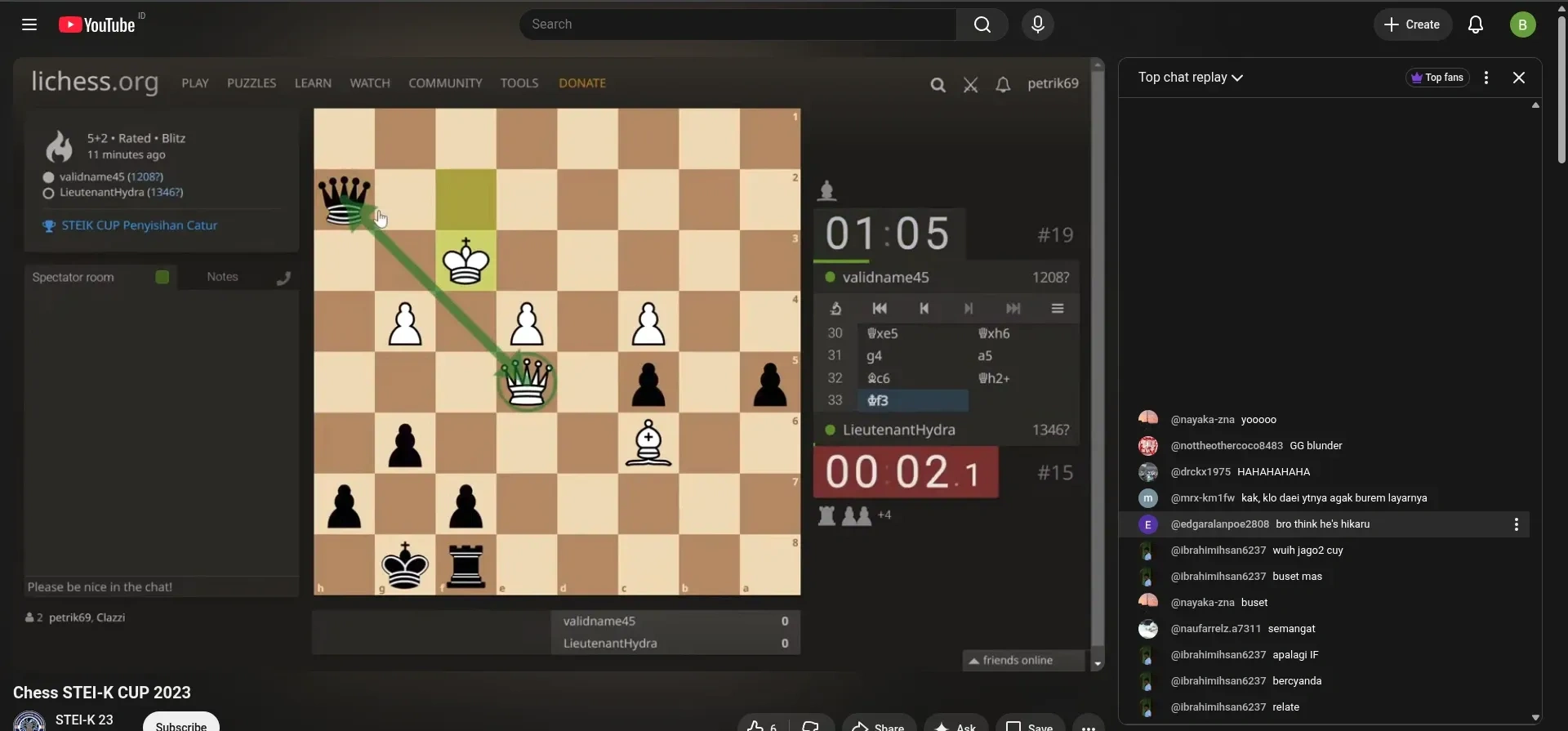The image size is (1568, 731).
Task: Click the DONATE link on lichess
Action: (582, 83)
